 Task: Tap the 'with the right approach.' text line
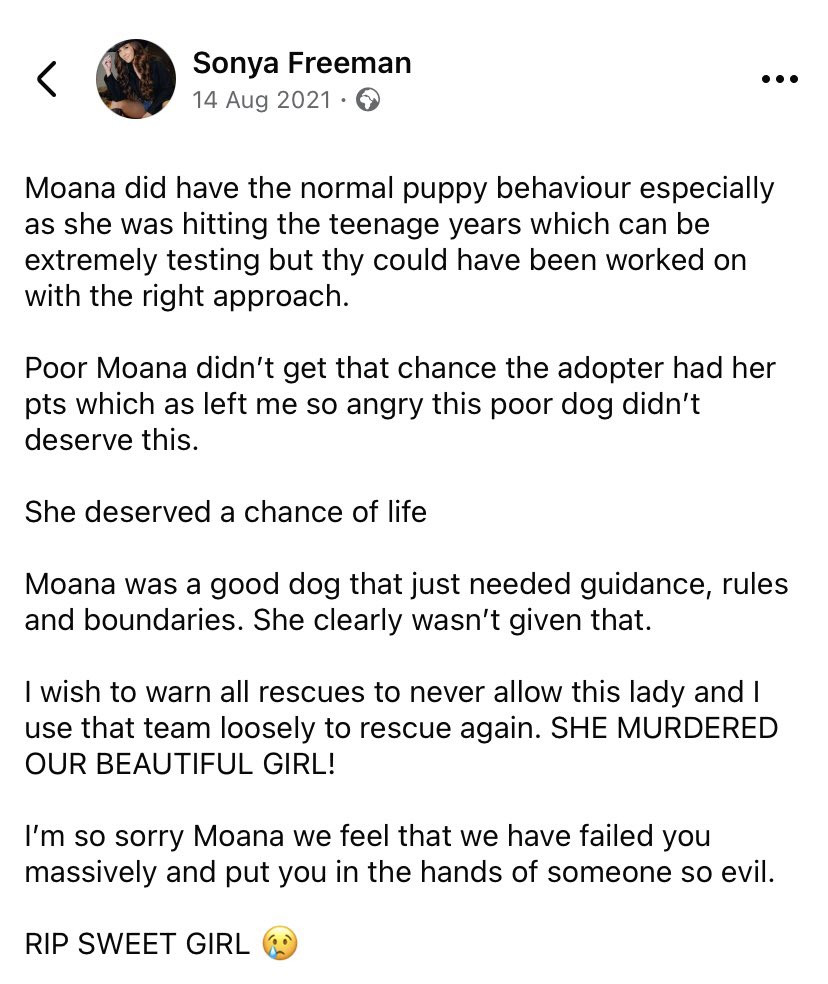point(186,296)
